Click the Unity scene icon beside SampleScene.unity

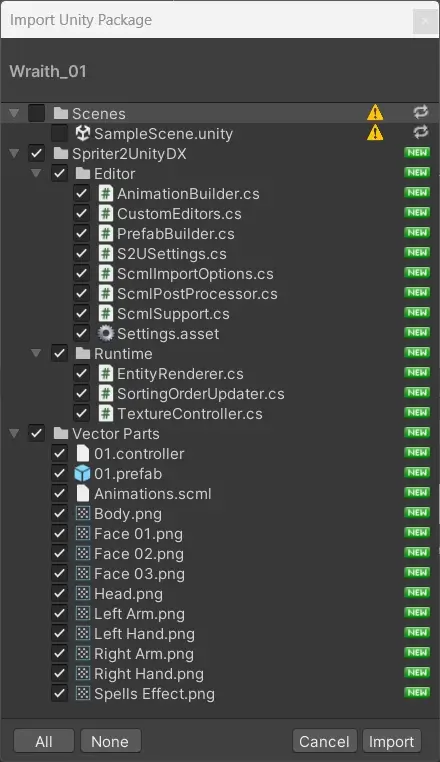(83, 133)
